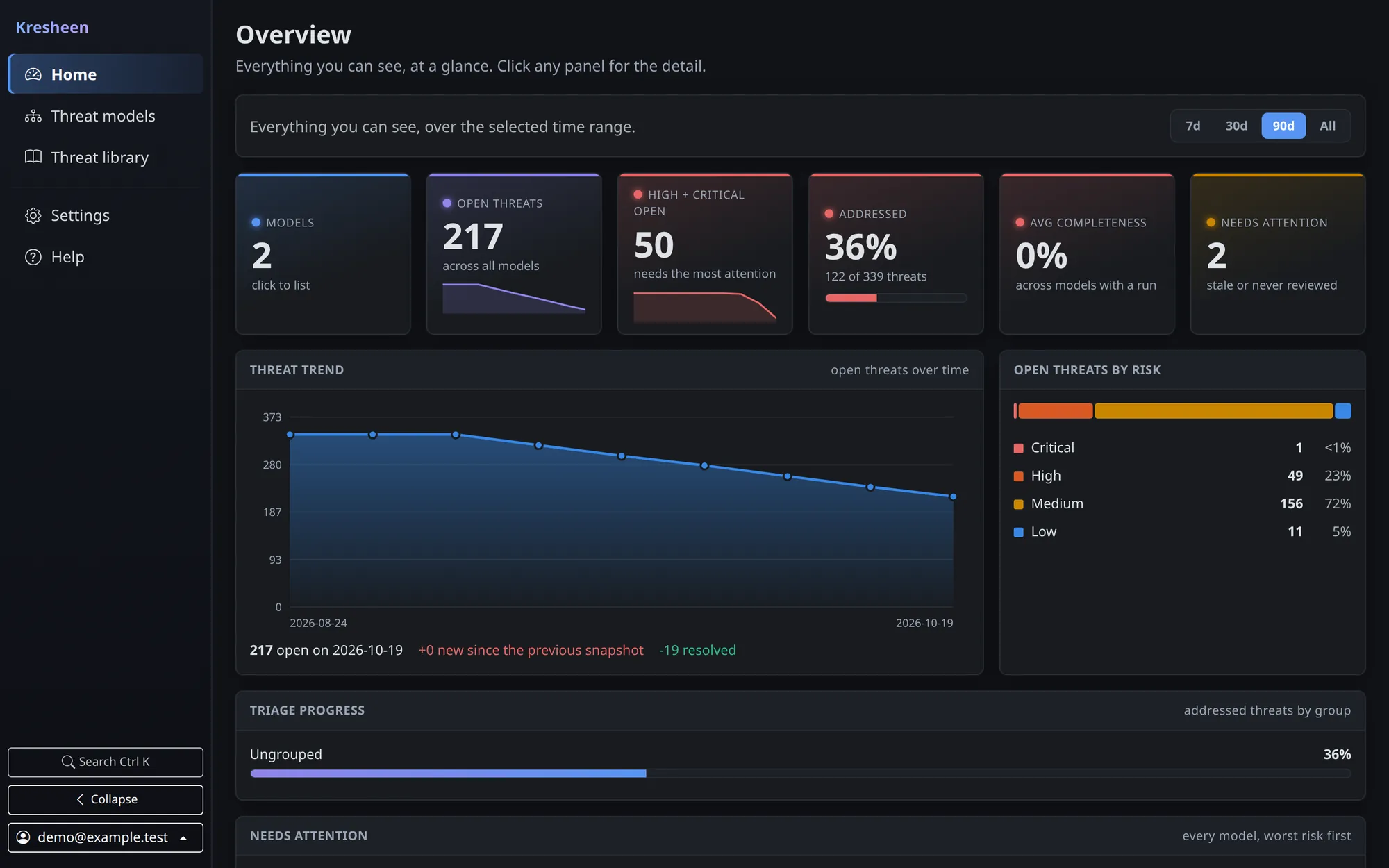Click the Addressed card progress bar
The height and width of the screenshot is (868, 1389).
[x=896, y=298]
